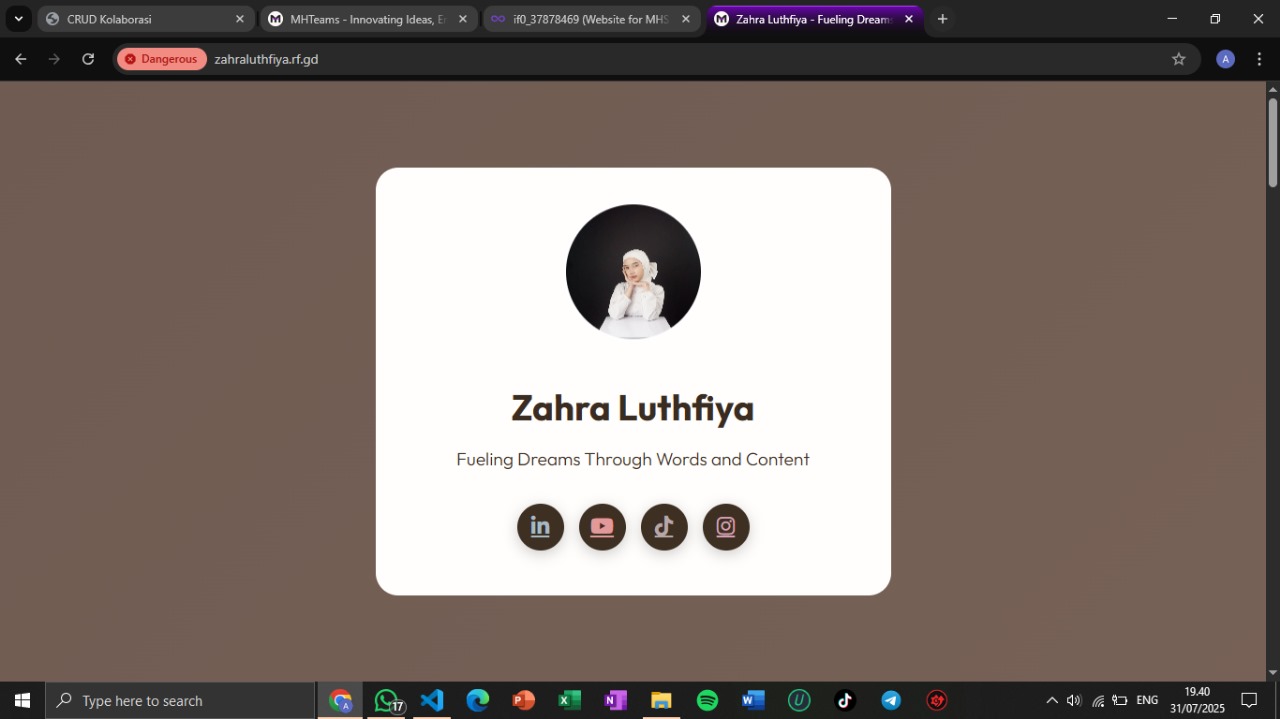Screen dimensions: 1280x719
Task: Open the Chrome profile avatar menu
Action: pyautogui.click(x=1225, y=59)
